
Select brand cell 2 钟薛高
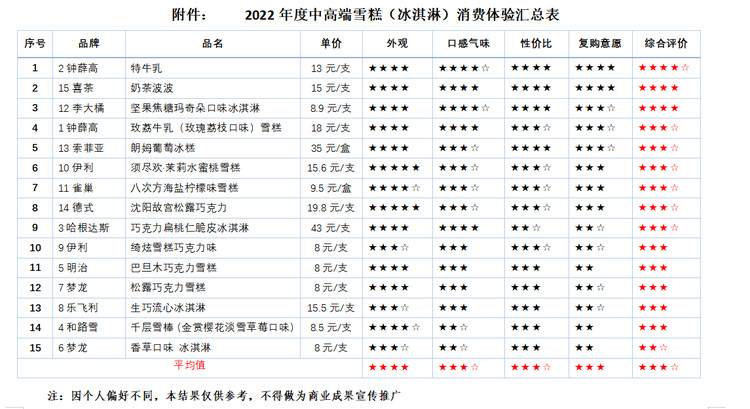pos(78,68)
